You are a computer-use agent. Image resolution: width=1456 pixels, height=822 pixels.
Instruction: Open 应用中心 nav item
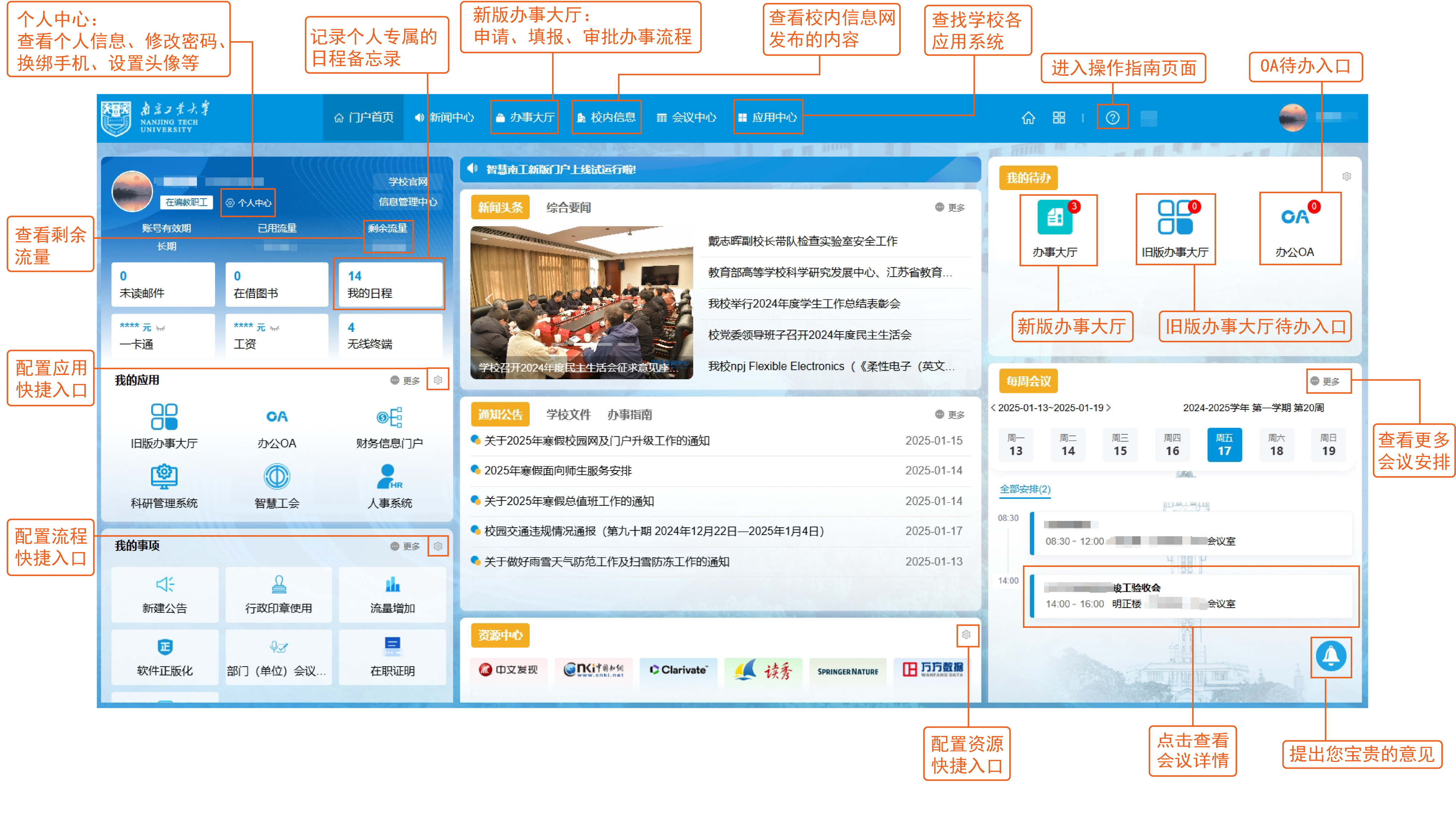[767, 118]
